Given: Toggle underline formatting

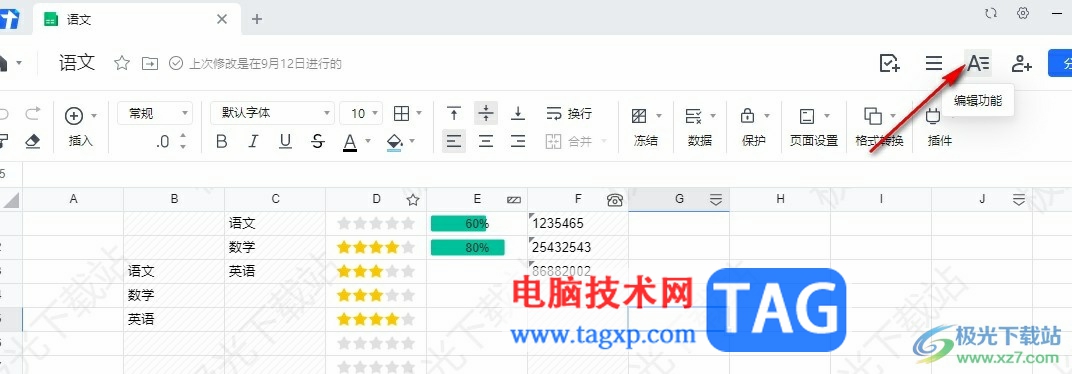Looking at the screenshot, I should (x=285, y=142).
